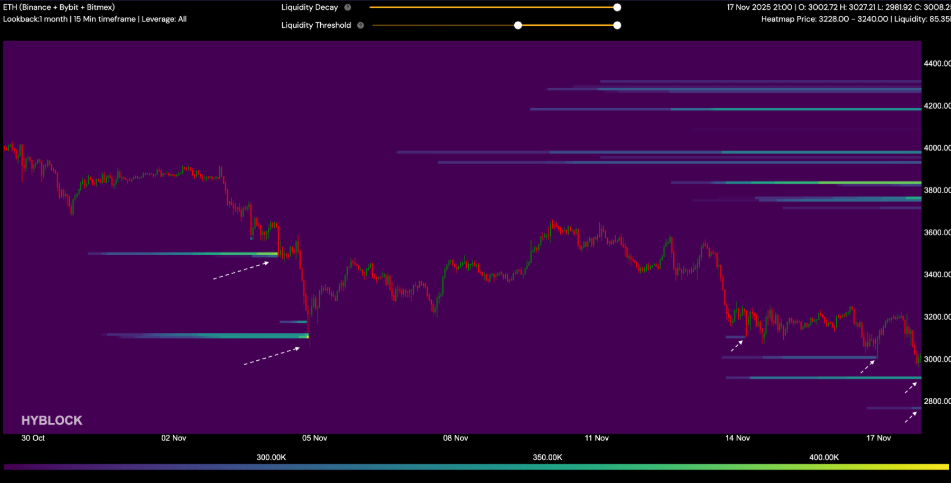This screenshot has height=483, width=951.
Task: Click the 05 Nov date on time axis
Action: [x=315, y=438]
